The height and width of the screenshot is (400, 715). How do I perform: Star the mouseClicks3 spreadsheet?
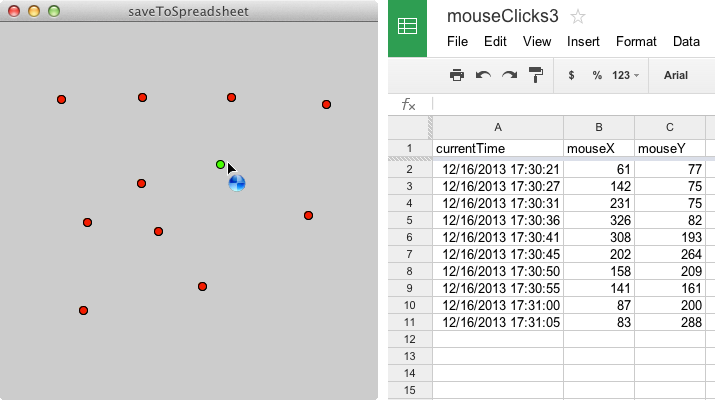pyautogui.click(x=578, y=17)
